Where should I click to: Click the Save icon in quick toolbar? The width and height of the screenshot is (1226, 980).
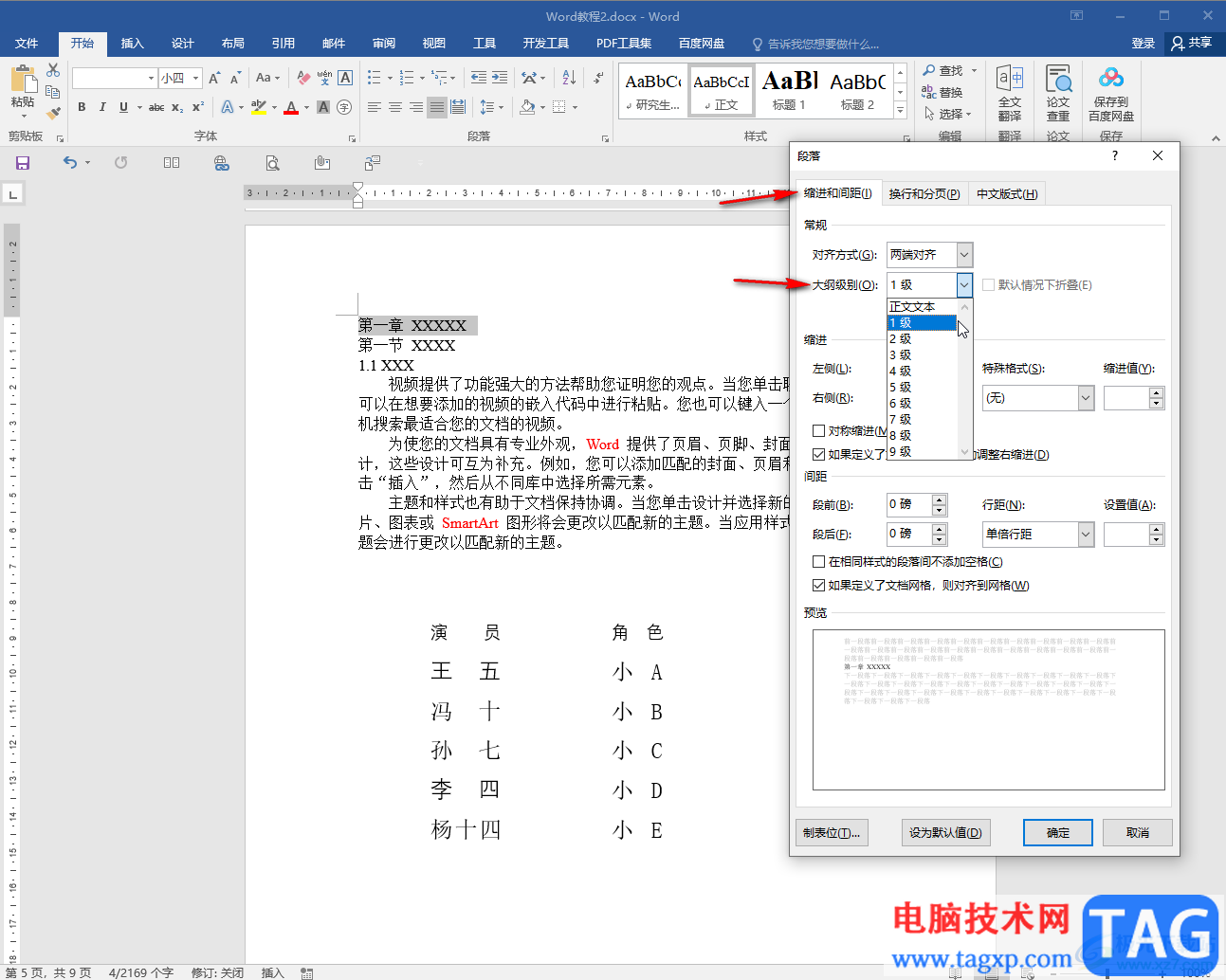click(23, 163)
